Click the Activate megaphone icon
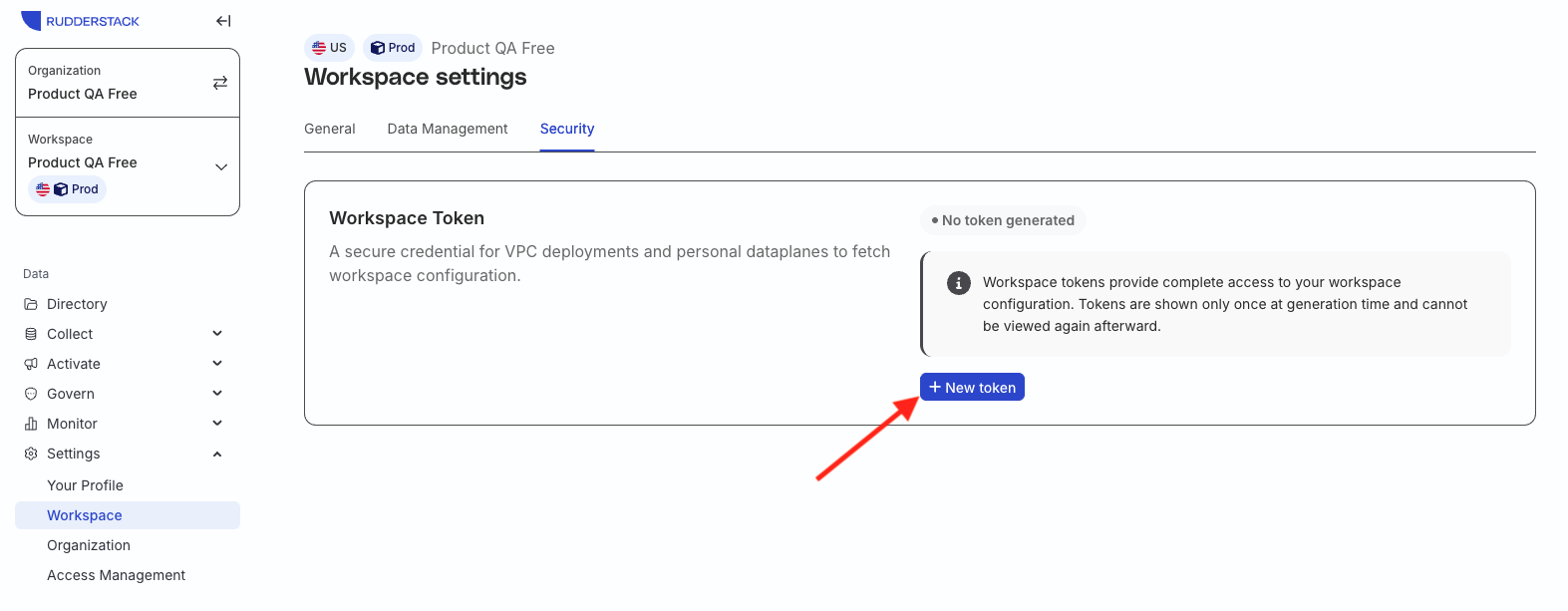The image size is (1568, 611). click(31, 364)
